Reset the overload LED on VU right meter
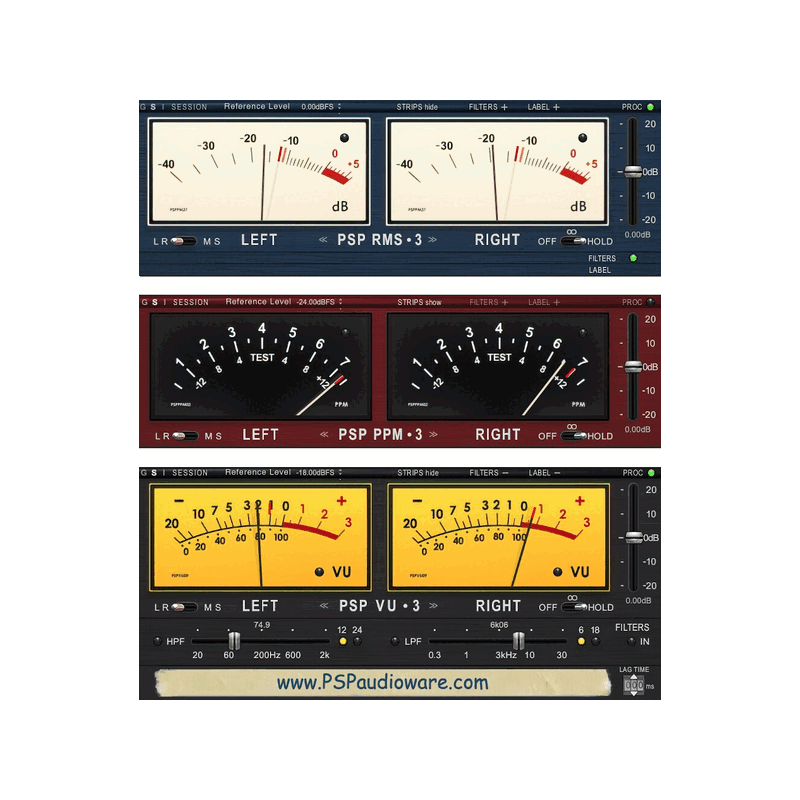This screenshot has width=800, height=800. 558,572
